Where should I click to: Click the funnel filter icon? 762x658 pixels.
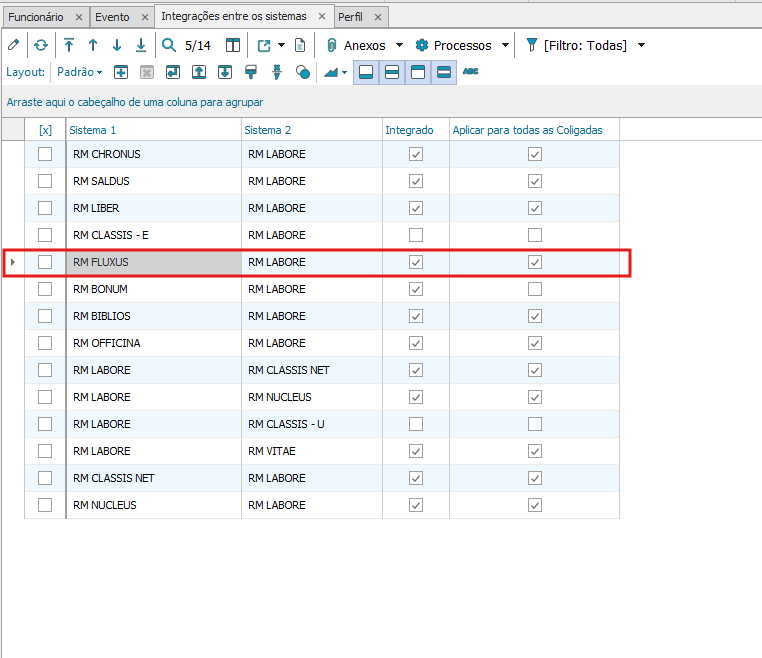pyautogui.click(x=531, y=45)
